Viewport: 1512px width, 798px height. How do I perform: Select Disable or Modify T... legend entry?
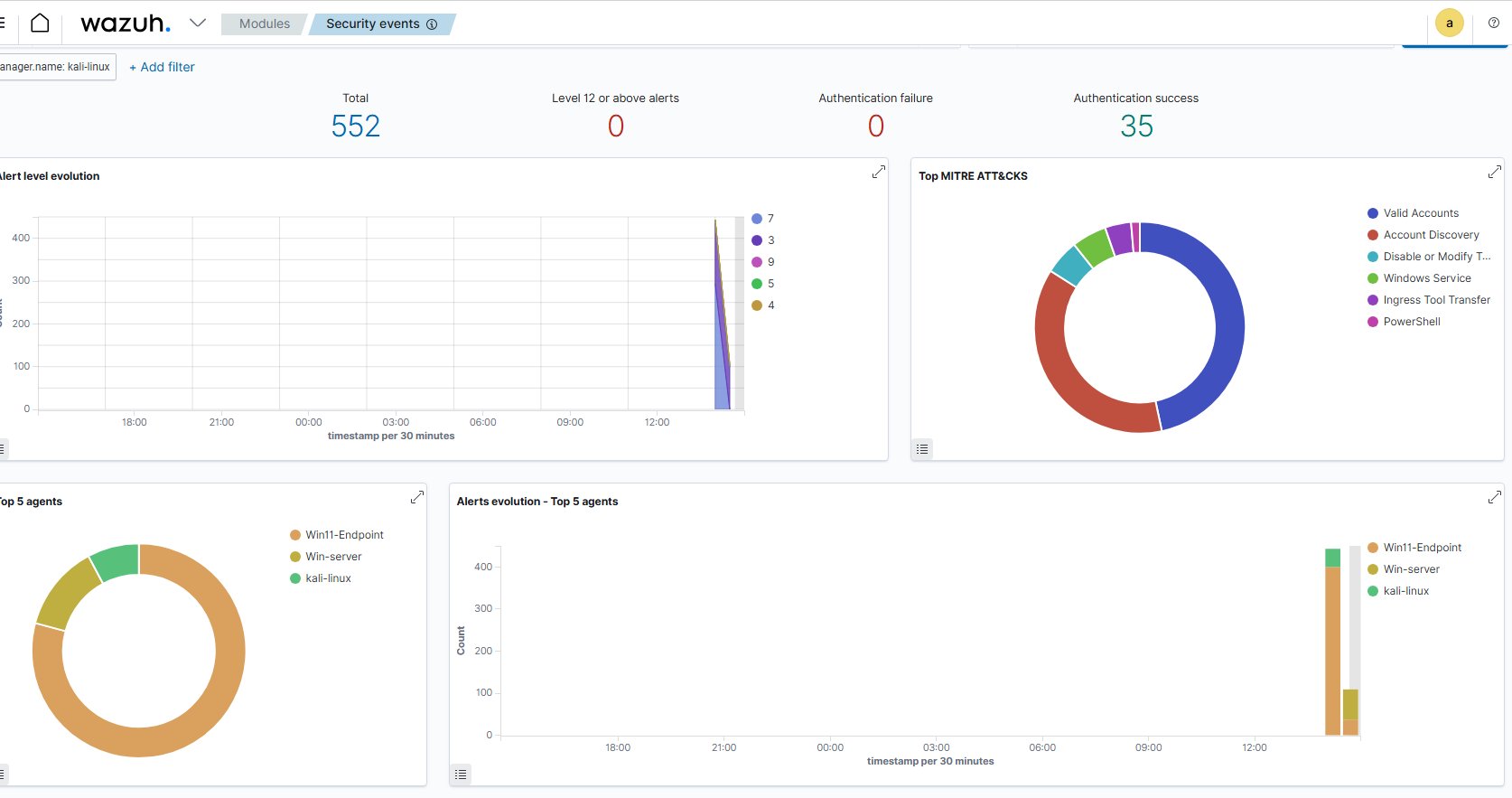(1429, 257)
